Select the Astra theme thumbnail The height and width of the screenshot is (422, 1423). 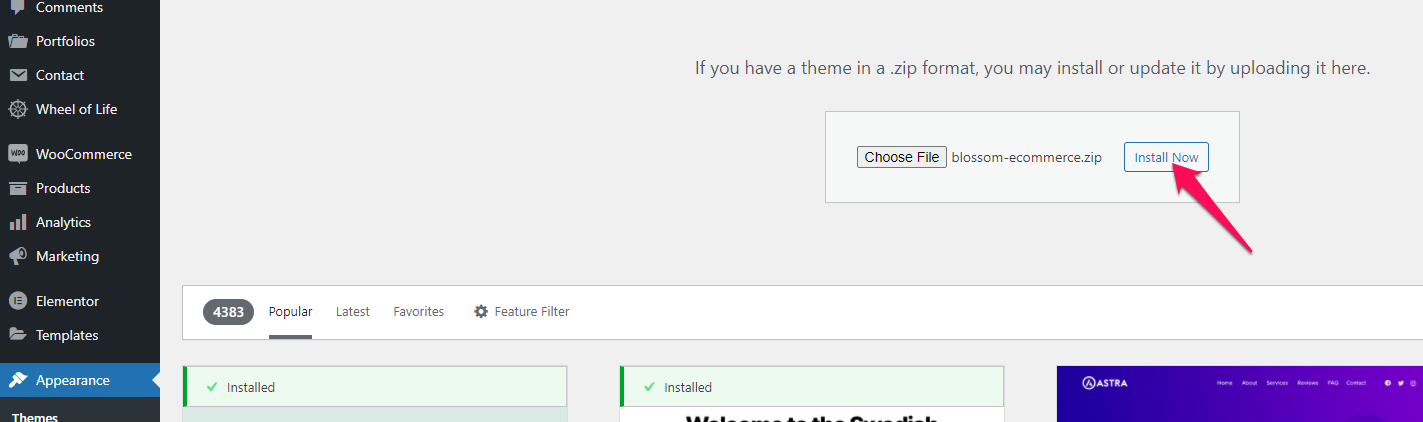click(1240, 394)
